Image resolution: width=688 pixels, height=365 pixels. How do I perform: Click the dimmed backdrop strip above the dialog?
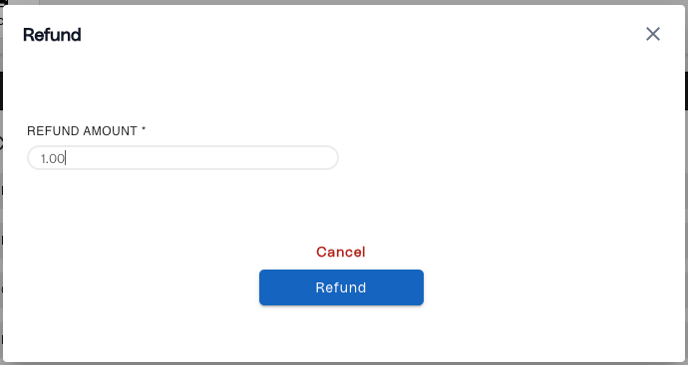(344, 2)
